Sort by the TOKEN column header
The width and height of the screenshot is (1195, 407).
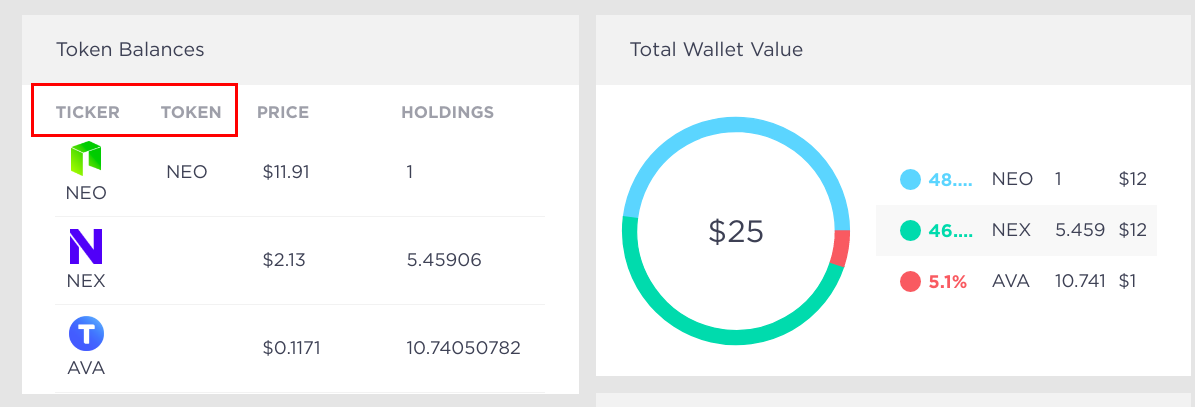click(x=191, y=113)
